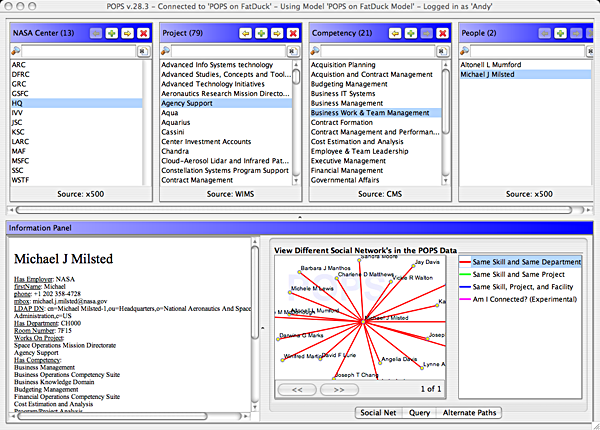Screen dimensions: 600x430
Task: Click the search magnifier in Project panel
Action: tap(166, 49)
